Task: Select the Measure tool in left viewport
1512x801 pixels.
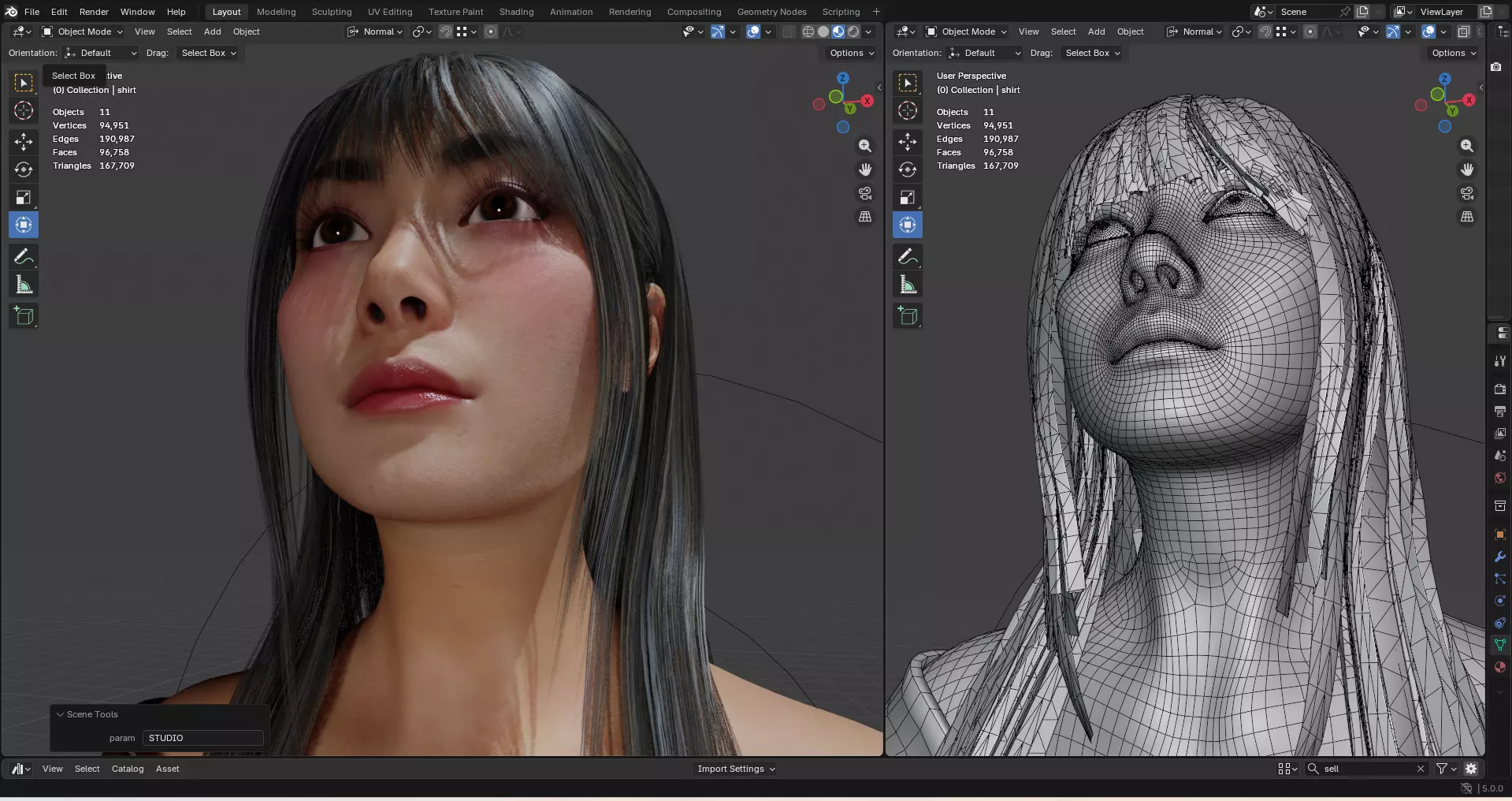Action: click(x=24, y=285)
